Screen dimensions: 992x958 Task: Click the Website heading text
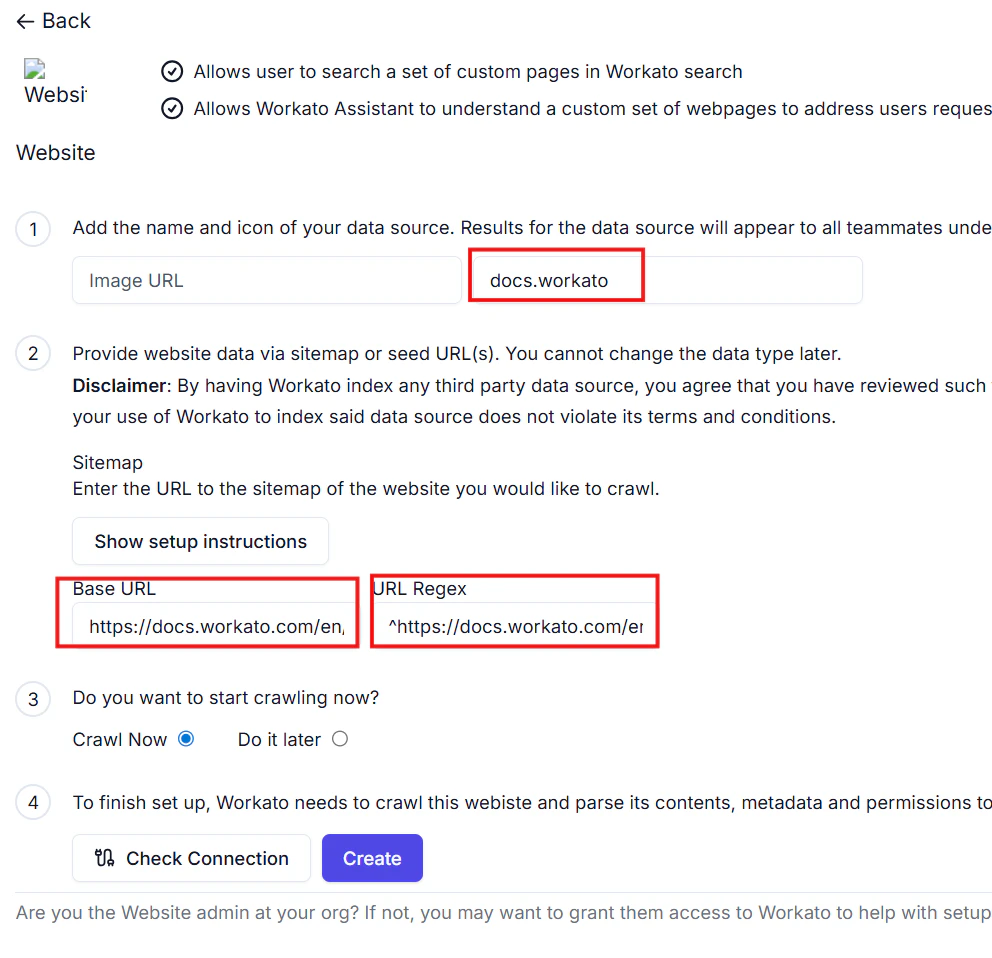pyautogui.click(x=56, y=152)
